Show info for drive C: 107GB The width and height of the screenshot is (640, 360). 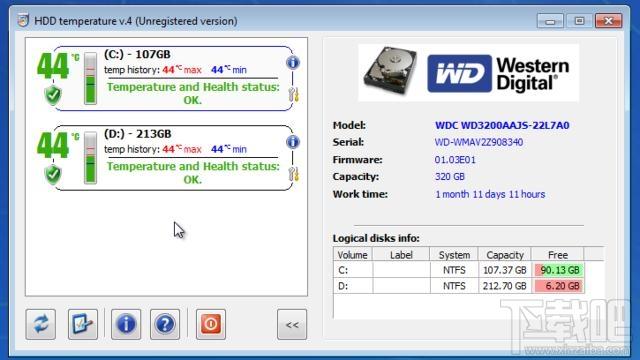tap(293, 62)
